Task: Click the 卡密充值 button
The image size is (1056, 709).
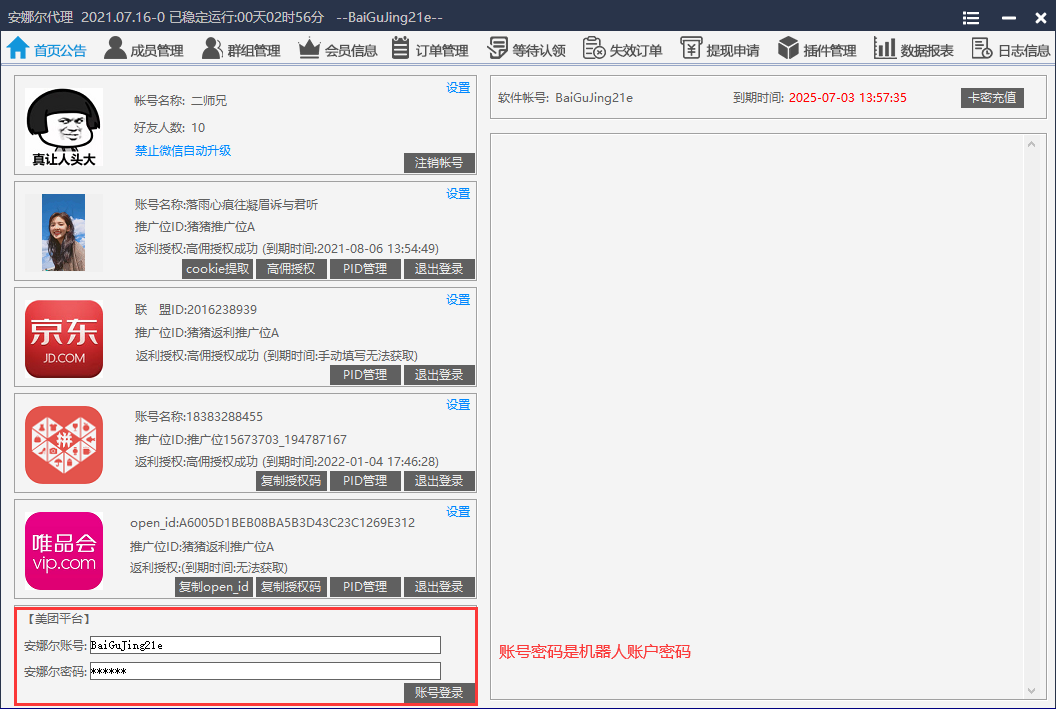Action: pyautogui.click(x=992, y=98)
